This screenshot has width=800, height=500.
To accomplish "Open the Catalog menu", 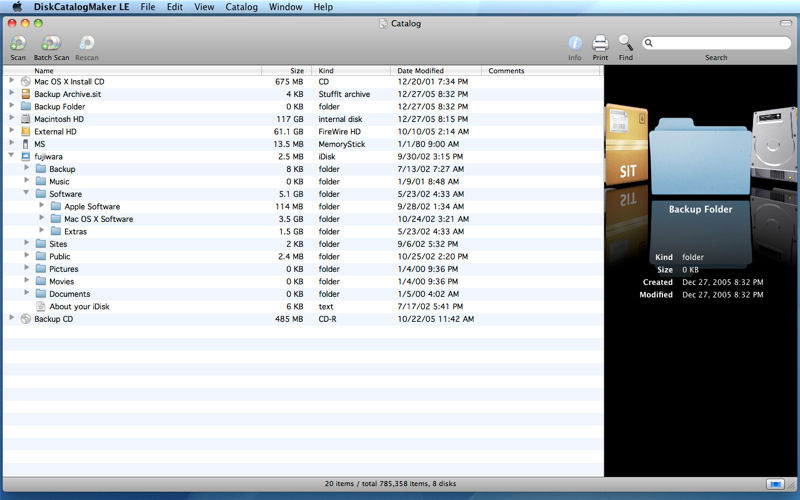I will (x=242, y=7).
